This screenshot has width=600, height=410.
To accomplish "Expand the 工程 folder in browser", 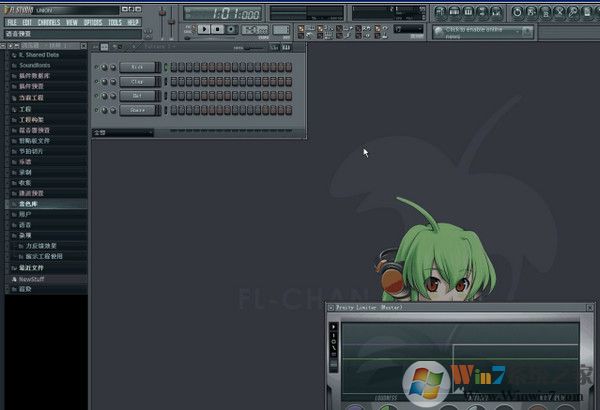I will click(15, 109).
